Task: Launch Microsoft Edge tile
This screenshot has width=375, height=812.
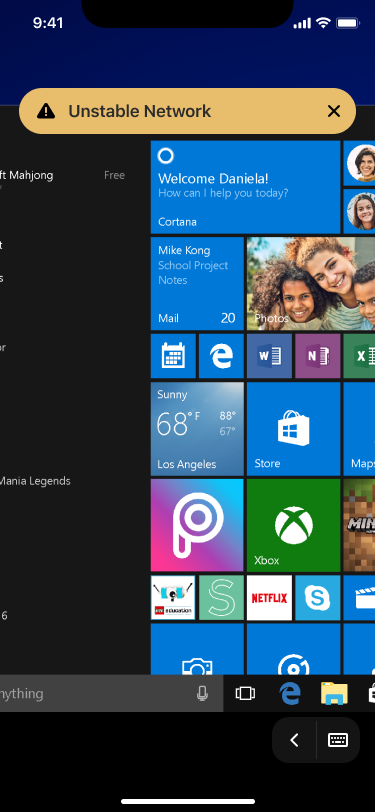Action: pos(221,356)
